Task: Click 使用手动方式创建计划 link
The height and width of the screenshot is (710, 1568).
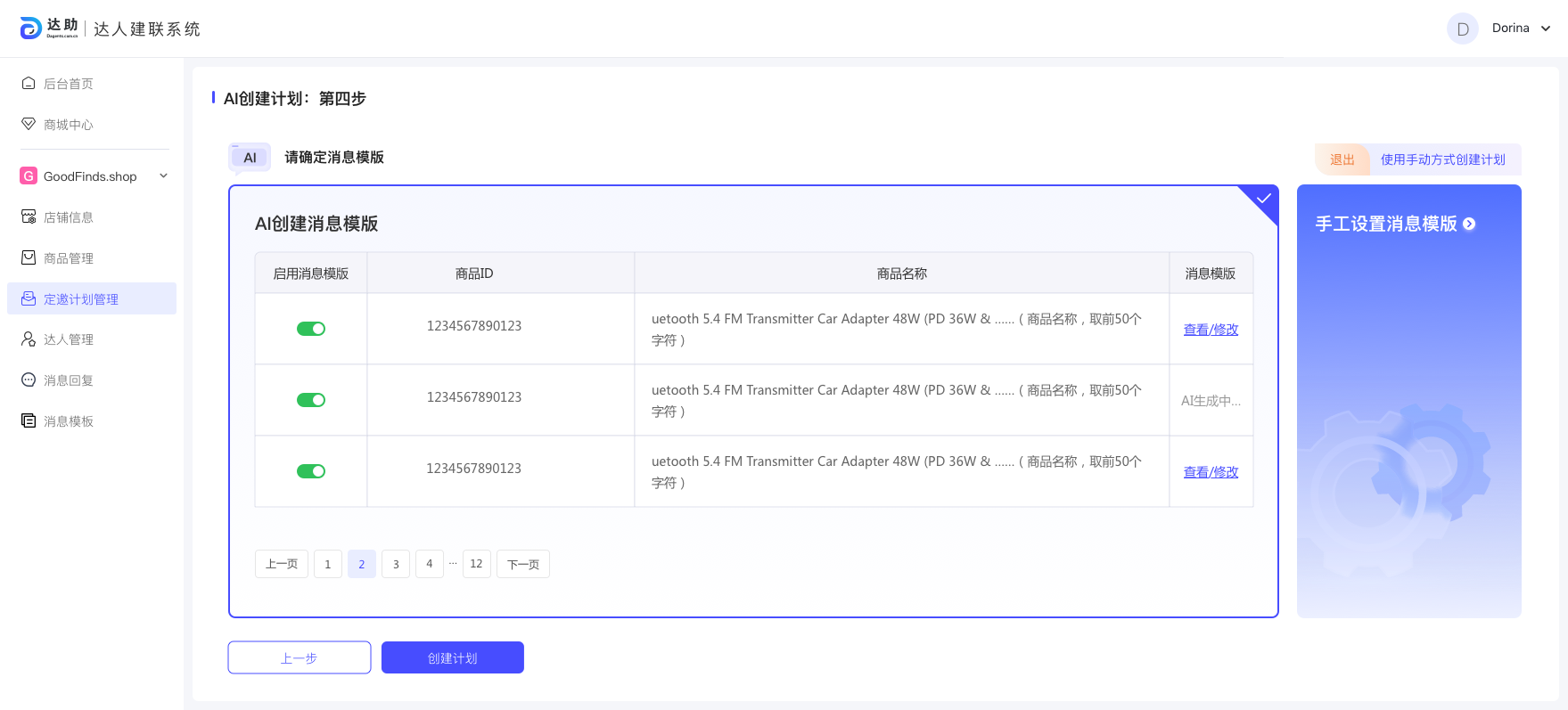Action: (x=1442, y=159)
